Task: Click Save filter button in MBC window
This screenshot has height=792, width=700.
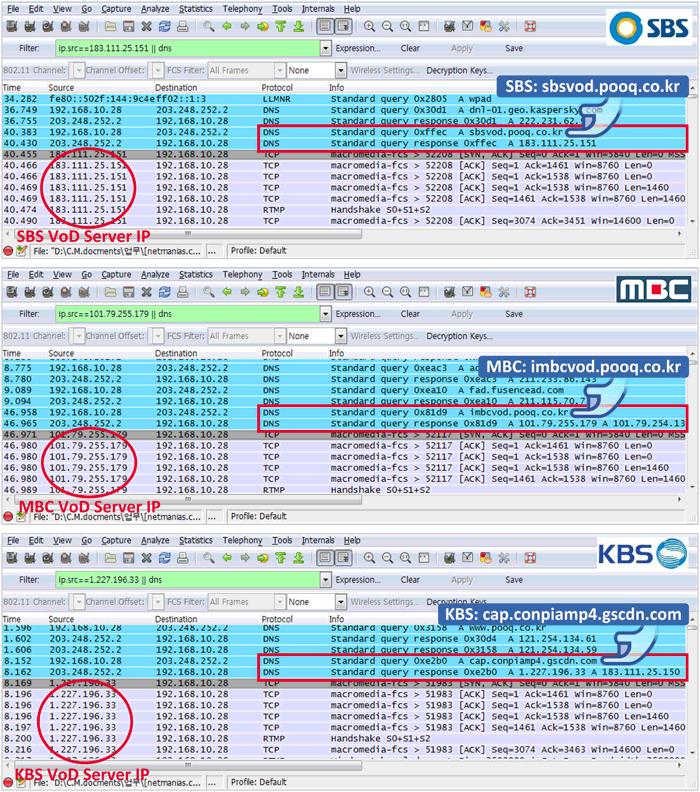Action: pyautogui.click(x=514, y=314)
